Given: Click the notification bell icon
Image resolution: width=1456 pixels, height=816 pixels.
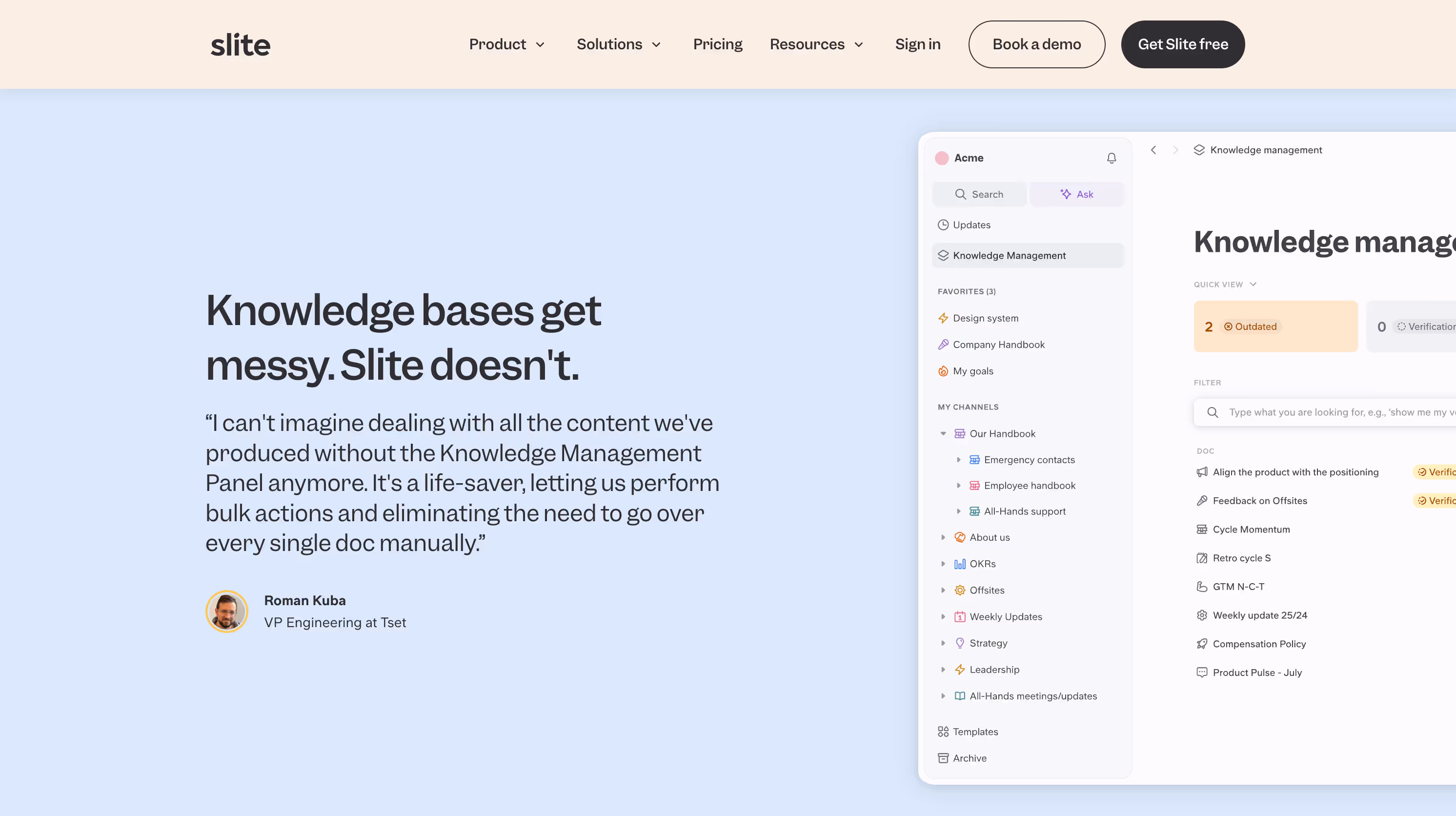Looking at the screenshot, I should [x=1111, y=158].
